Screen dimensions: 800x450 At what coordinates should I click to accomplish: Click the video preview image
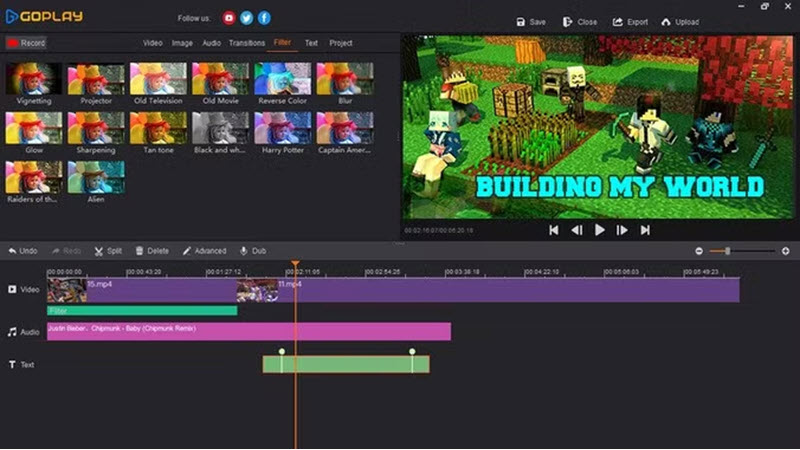(598, 127)
